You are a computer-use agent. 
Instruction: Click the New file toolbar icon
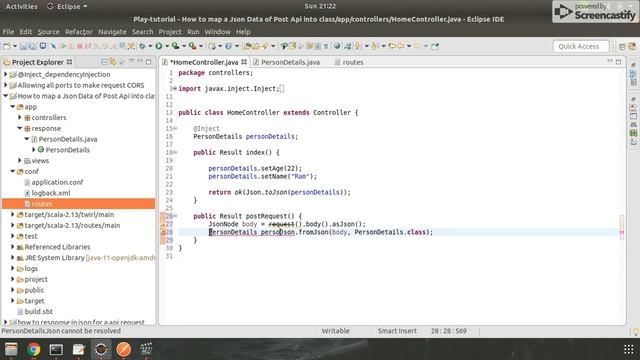7,46
